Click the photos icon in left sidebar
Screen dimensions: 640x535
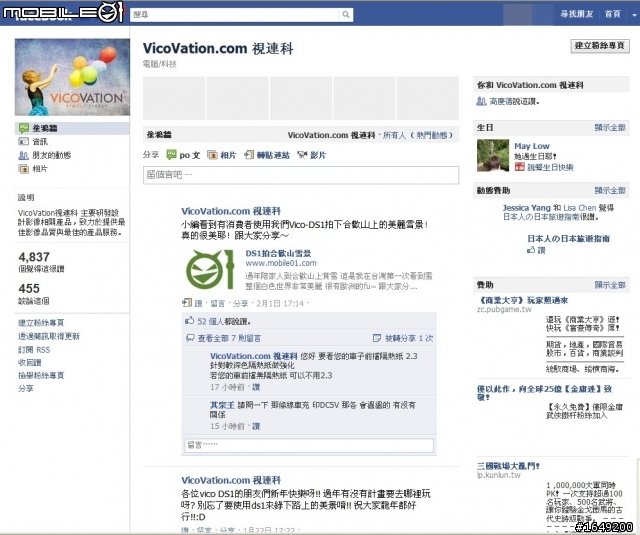click(x=24, y=169)
